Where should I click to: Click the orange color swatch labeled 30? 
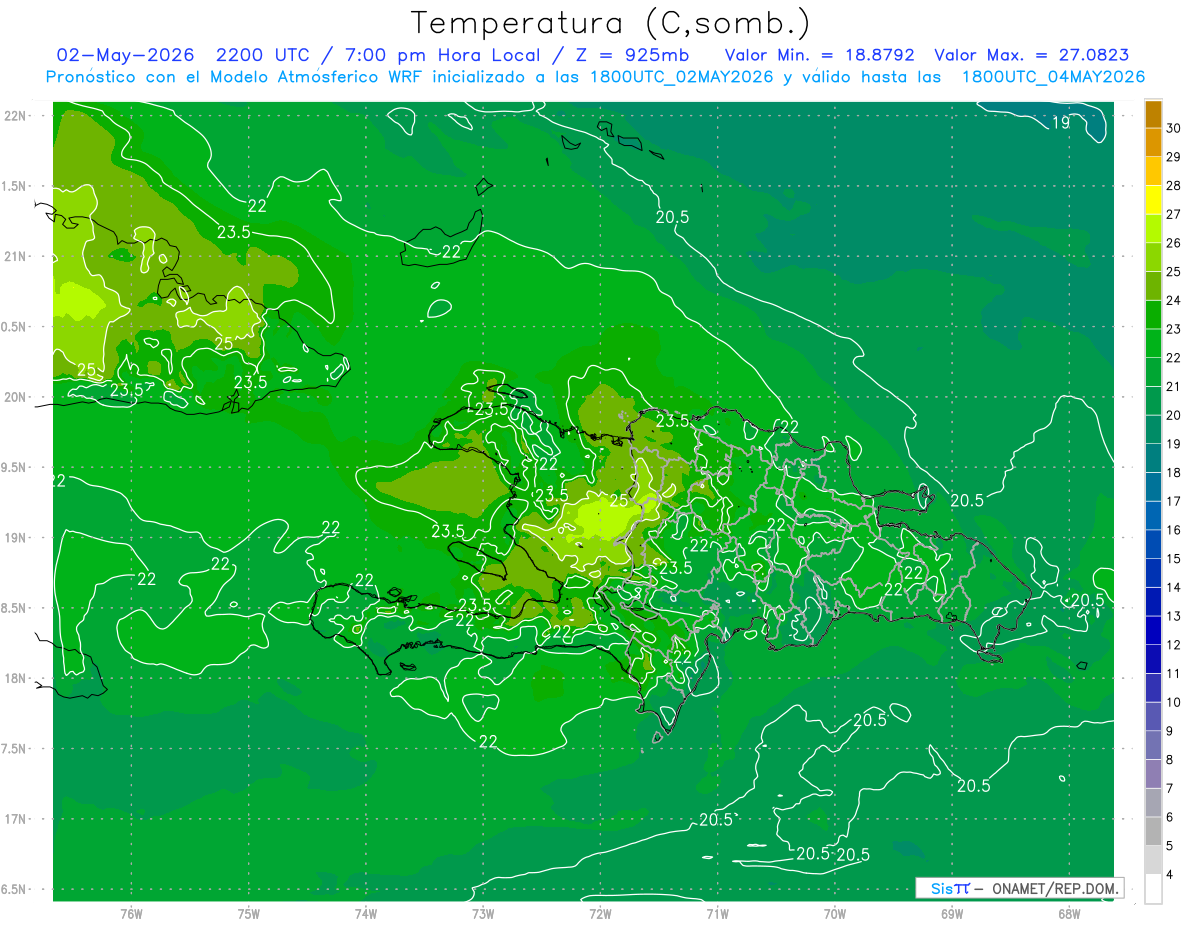click(x=1153, y=114)
